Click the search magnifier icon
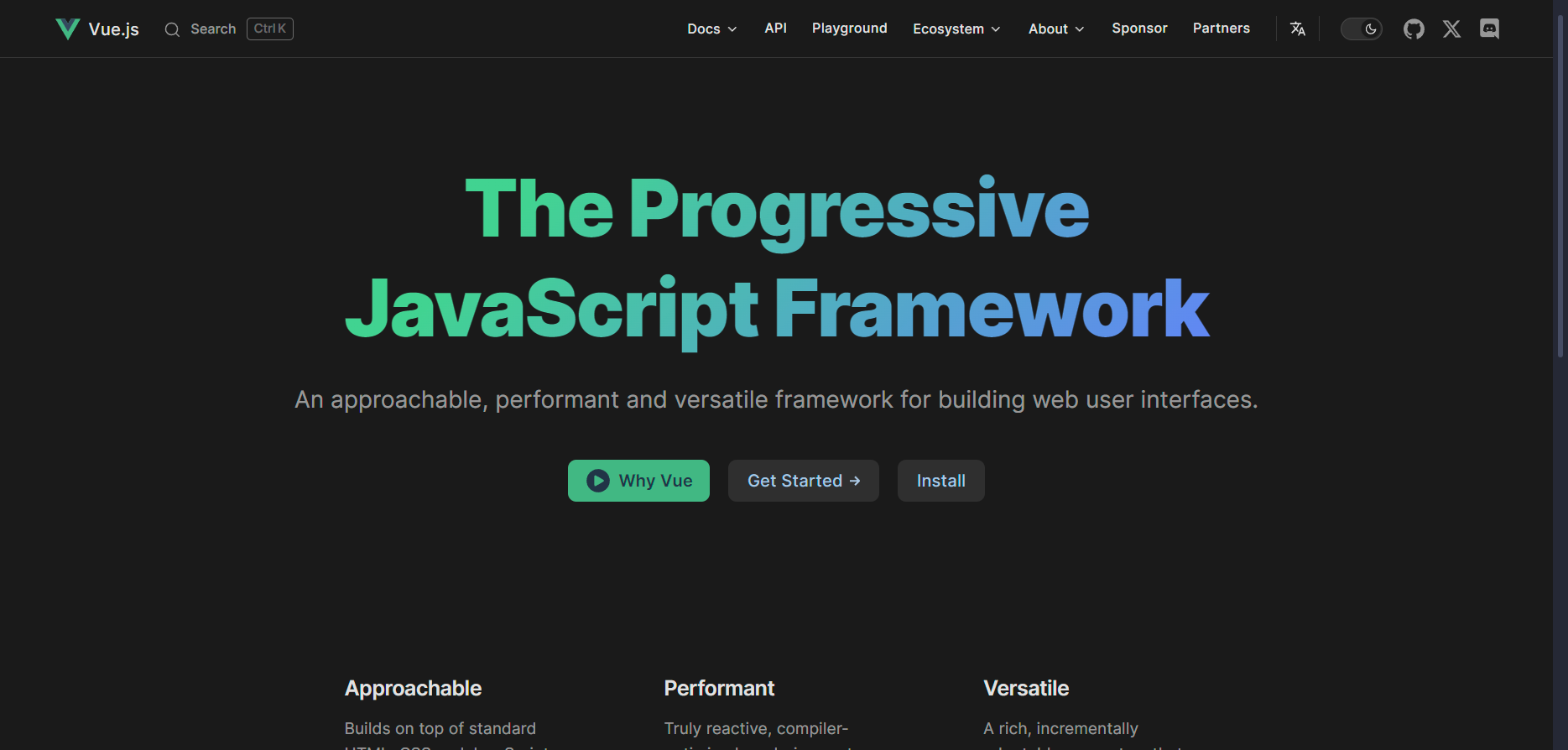This screenshot has height=750, width=1568. tap(172, 29)
